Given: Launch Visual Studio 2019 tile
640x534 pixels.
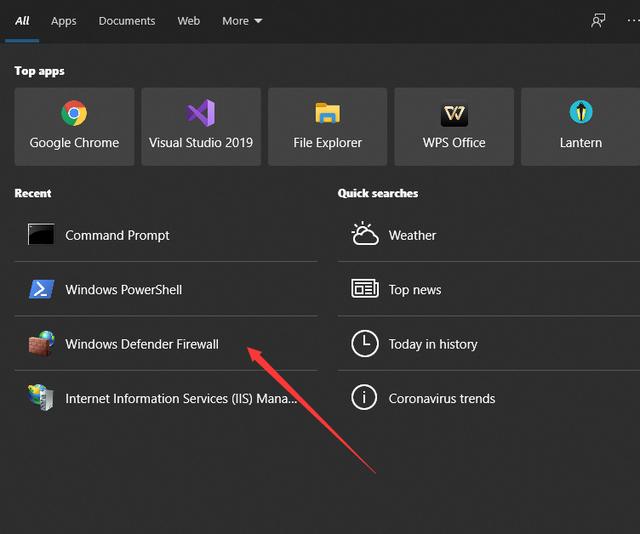Looking at the screenshot, I should click(201, 126).
